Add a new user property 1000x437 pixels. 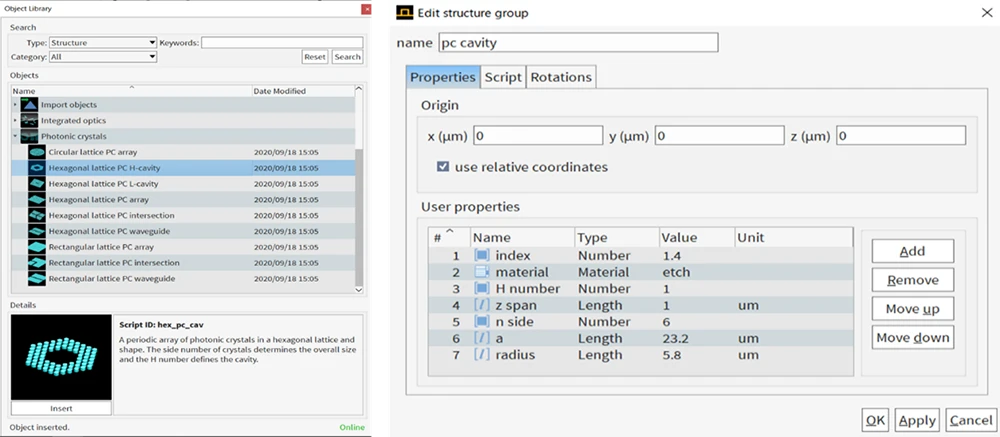click(913, 251)
